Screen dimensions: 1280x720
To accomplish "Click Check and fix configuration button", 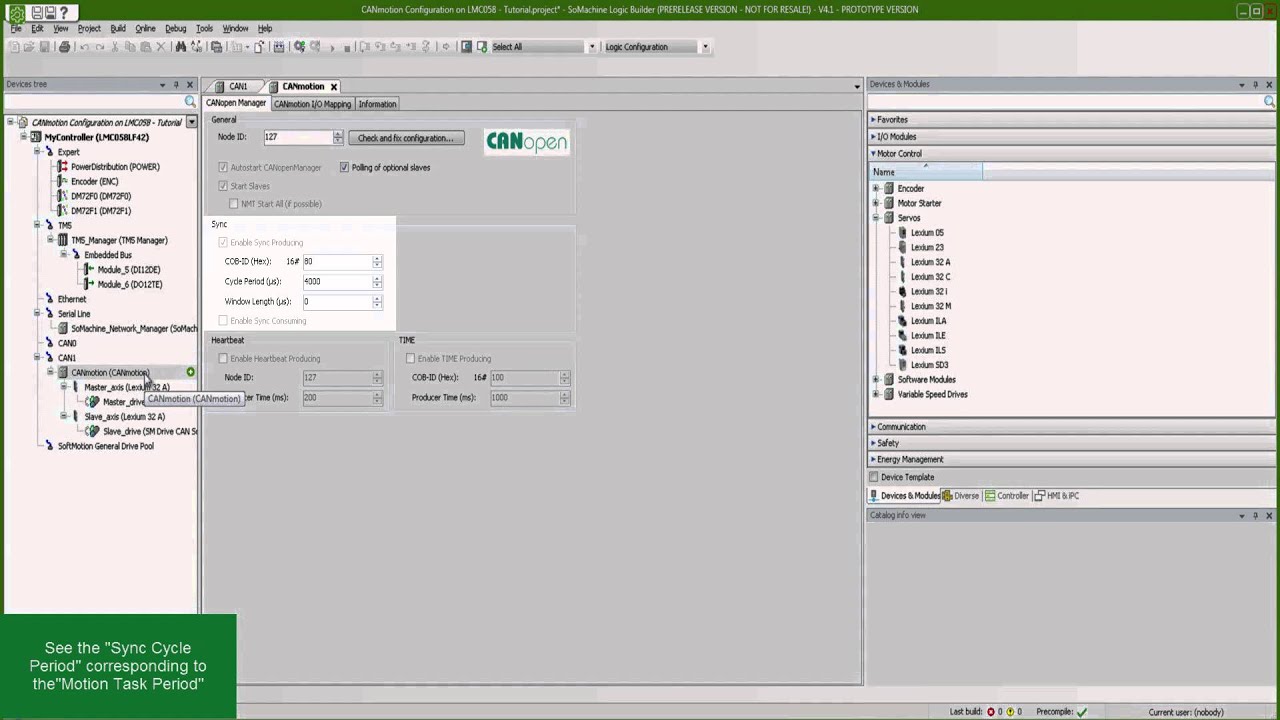I will (406, 138).
